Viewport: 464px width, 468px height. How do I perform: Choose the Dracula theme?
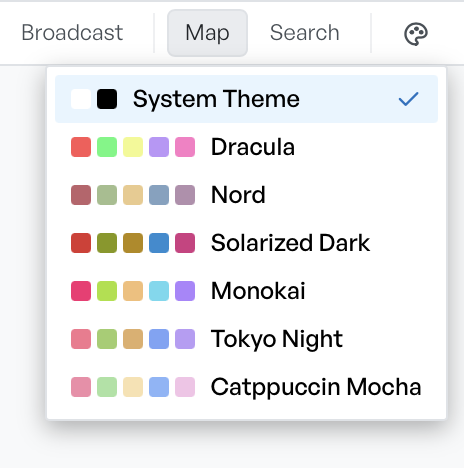click(x=246, y=147)
